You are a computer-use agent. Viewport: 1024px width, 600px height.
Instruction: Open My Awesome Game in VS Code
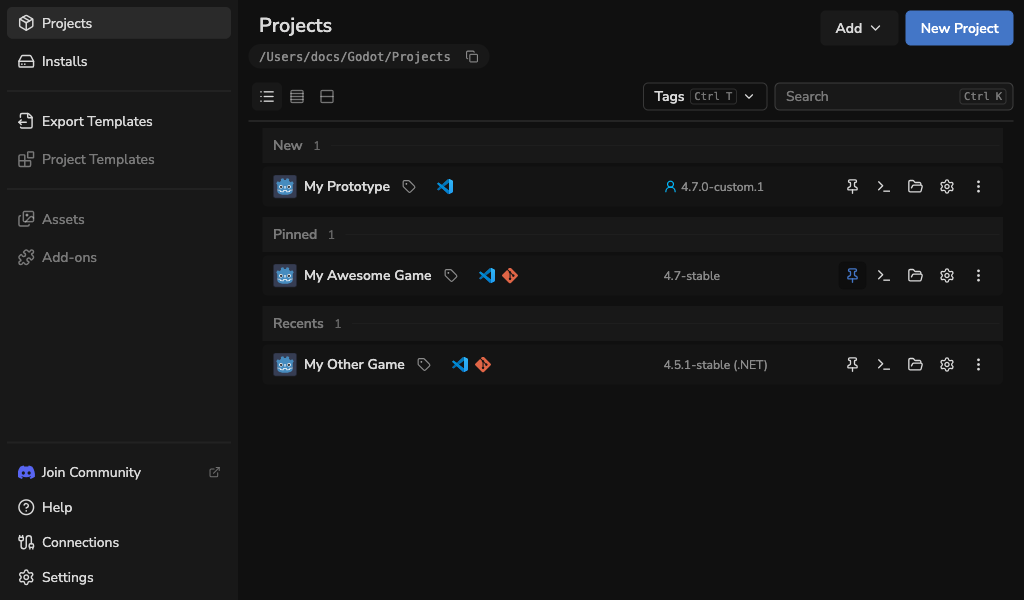[487, 276]
